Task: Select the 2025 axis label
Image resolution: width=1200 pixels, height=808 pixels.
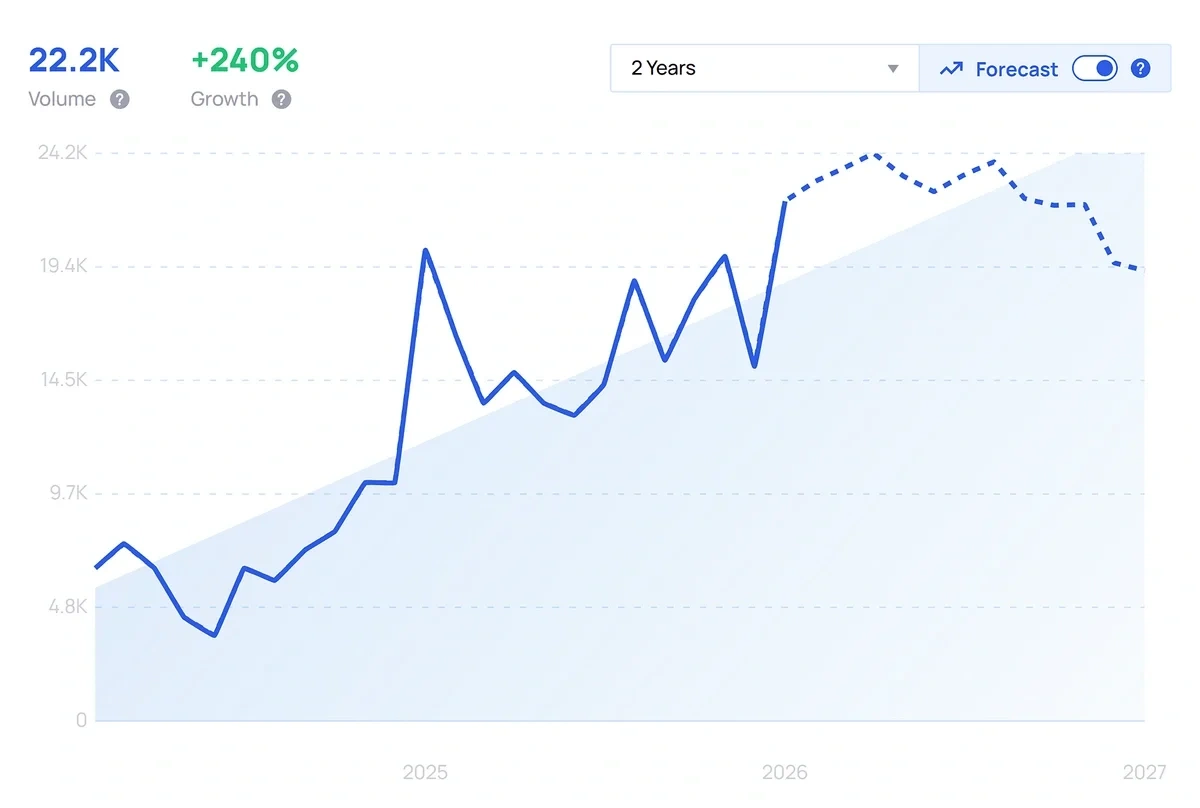Action: pyautogui.click(x=426, y=772)
